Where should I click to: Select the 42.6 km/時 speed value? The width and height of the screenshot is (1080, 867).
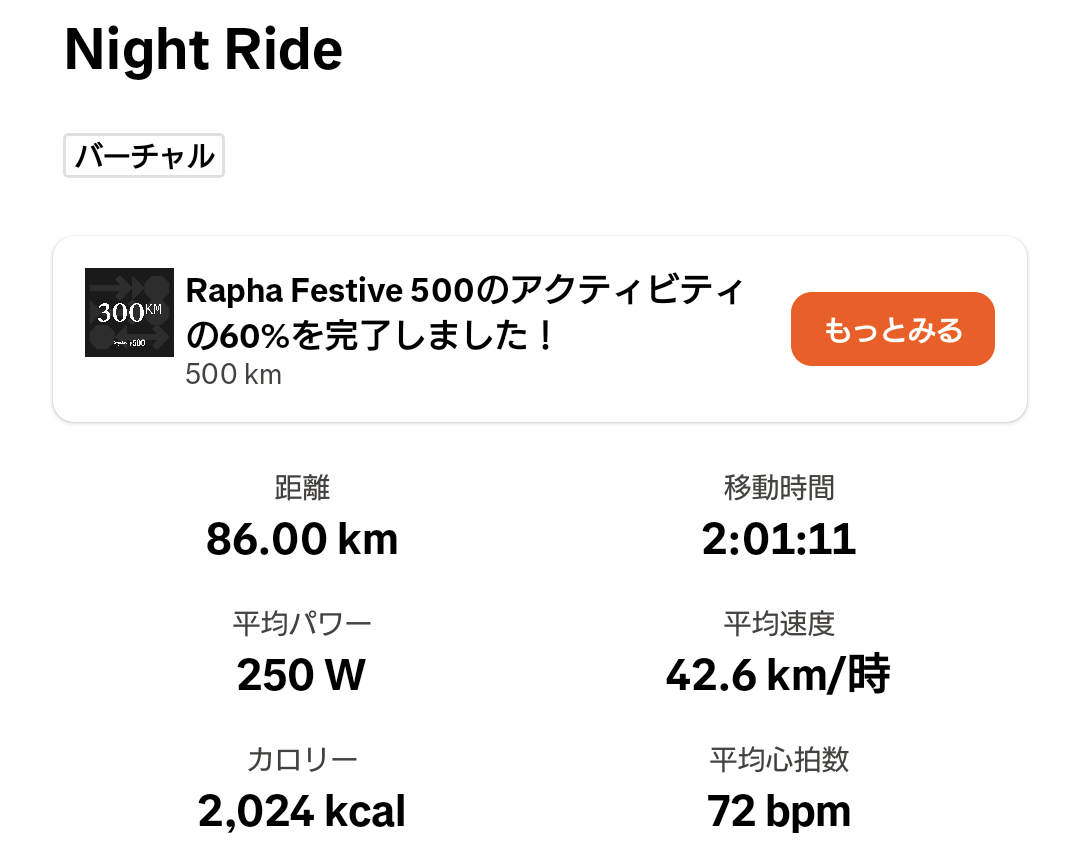tap(779, 676)
